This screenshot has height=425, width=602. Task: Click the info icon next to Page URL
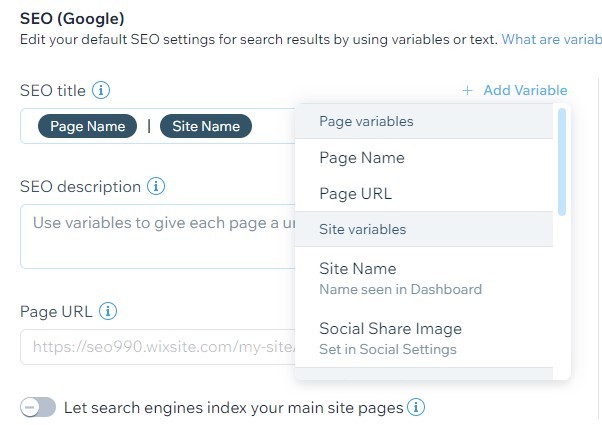click(108, 311)
